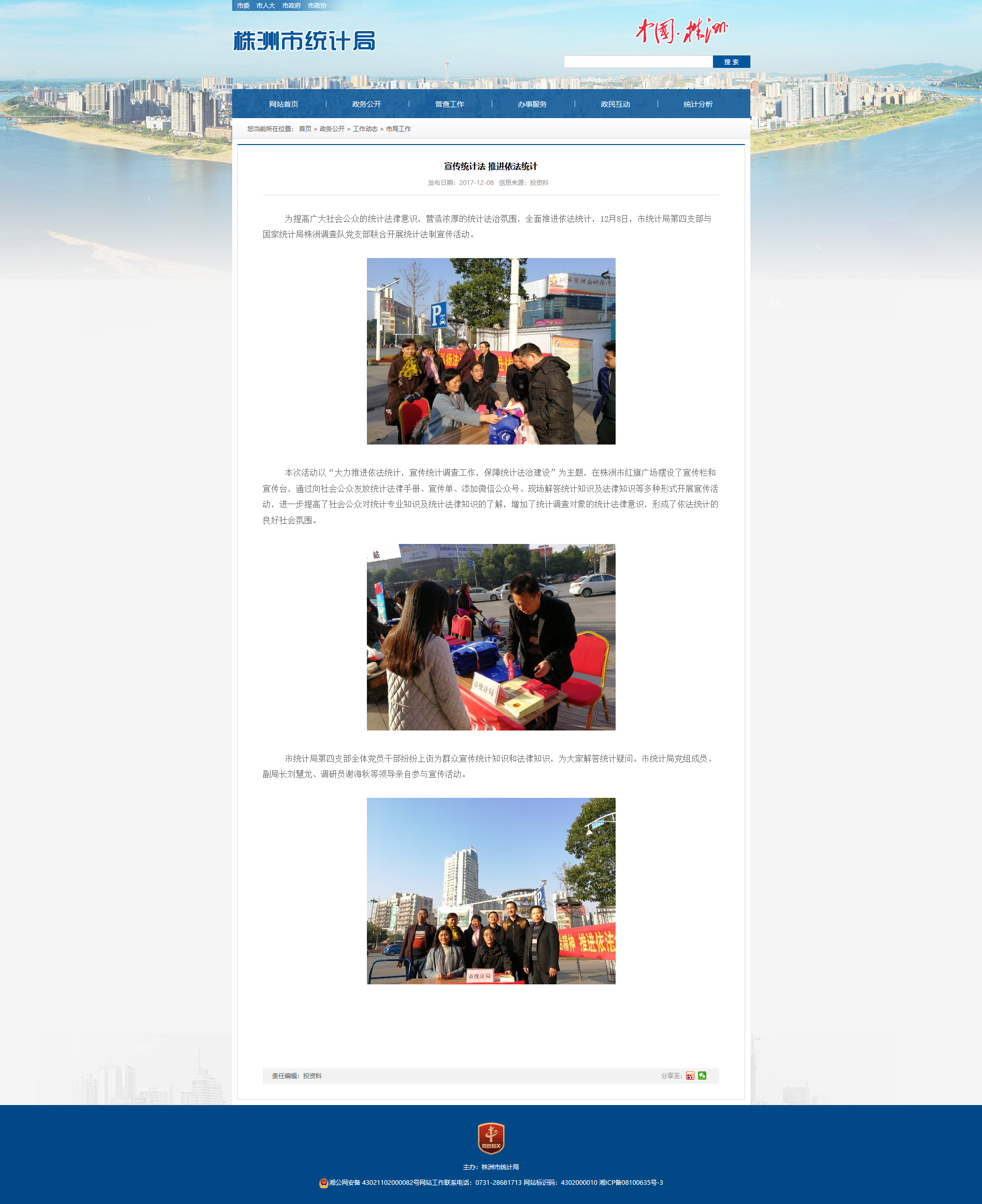
Task: Visit the 市政府 top link
Action: point(291,6)
